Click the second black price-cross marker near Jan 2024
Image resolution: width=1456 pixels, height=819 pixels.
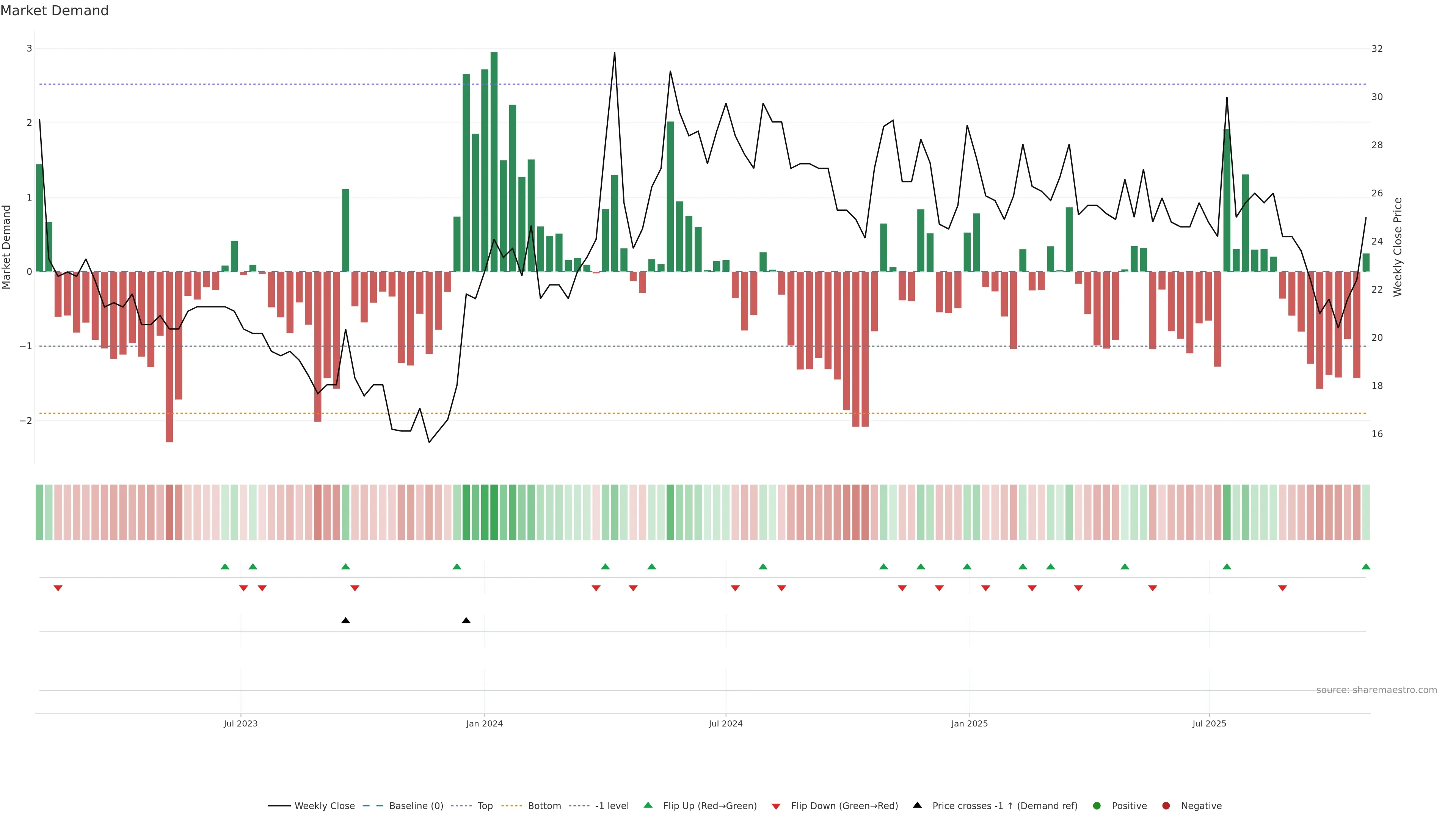(x=466, y=621)
